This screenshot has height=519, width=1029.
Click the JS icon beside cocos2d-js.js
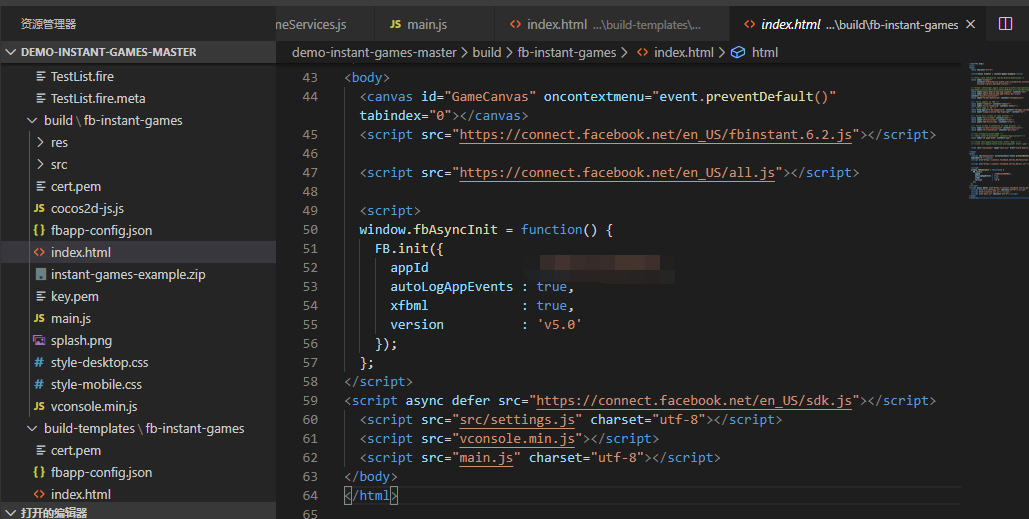[x=39, y=208]
